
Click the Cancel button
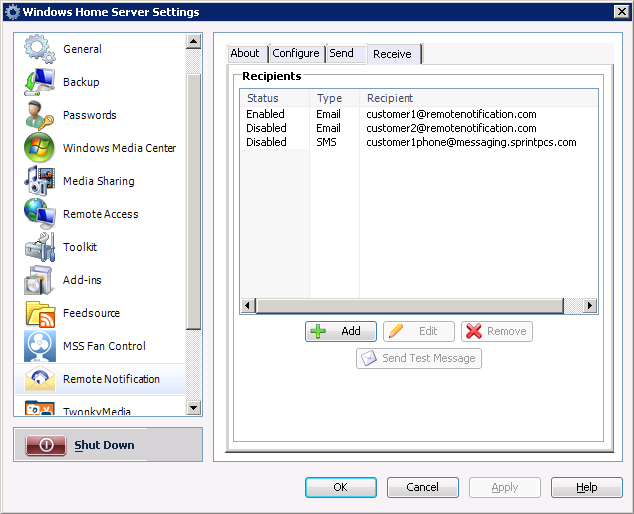423,487
